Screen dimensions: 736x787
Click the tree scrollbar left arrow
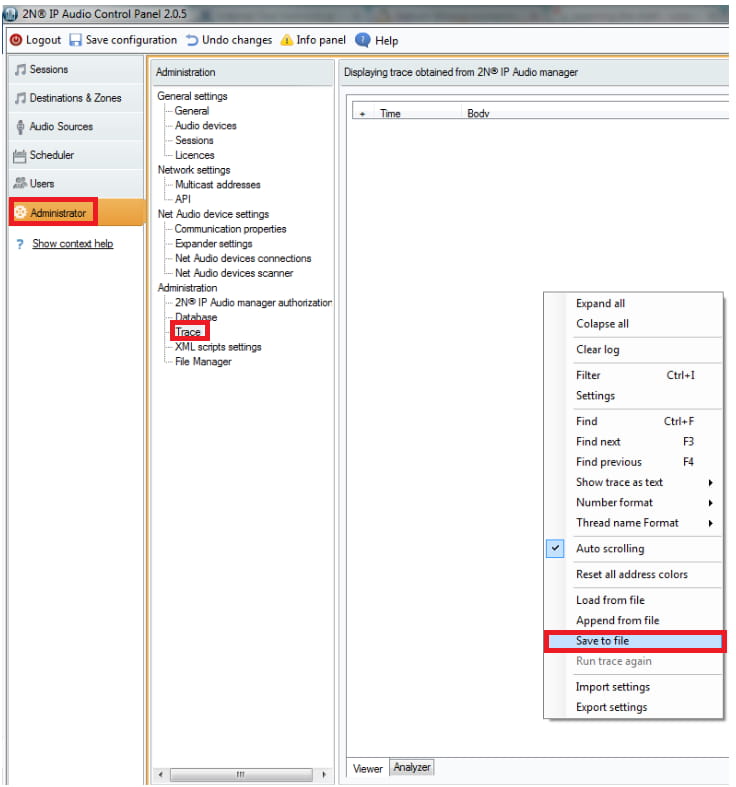click(161, 774)
